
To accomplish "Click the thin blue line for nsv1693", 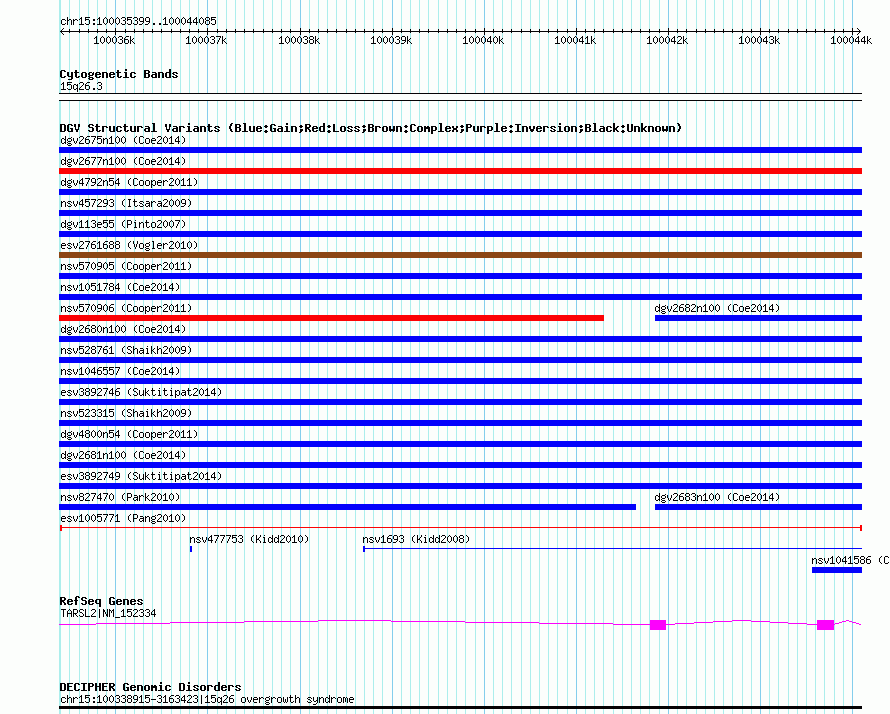I will click(612, 549).
